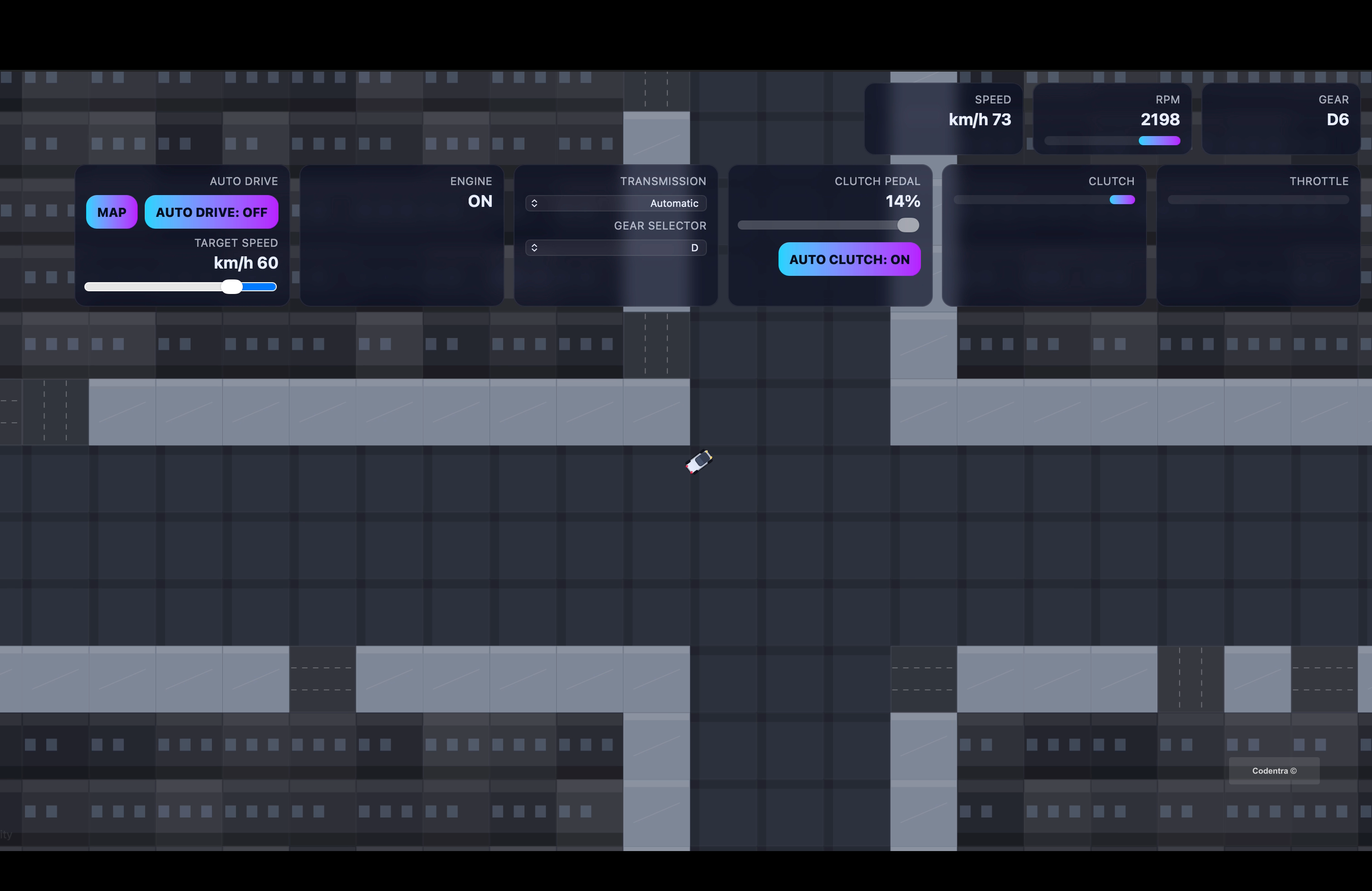Image resolution: width=1372 pixels, height=891 pixels.
Task: Click the Transmission dropdown's up-down chevron icon
Action: [534, 203]
